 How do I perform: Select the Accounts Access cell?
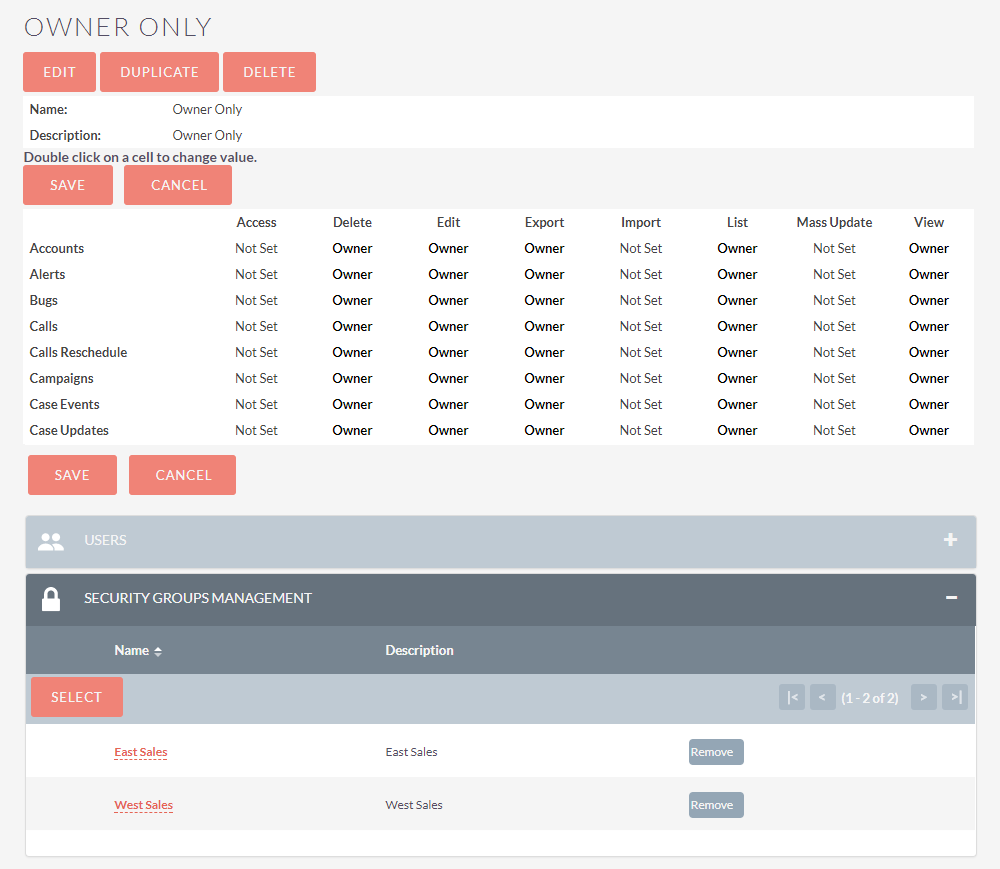point(256,249)
